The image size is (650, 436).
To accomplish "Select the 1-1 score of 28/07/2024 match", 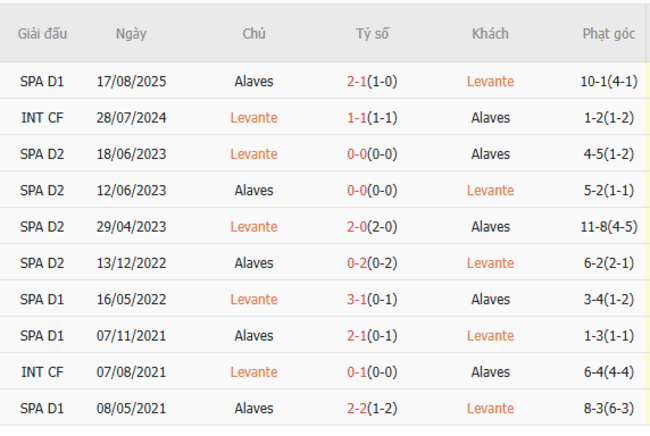I will pyautogui.click(x=357, y=118).
